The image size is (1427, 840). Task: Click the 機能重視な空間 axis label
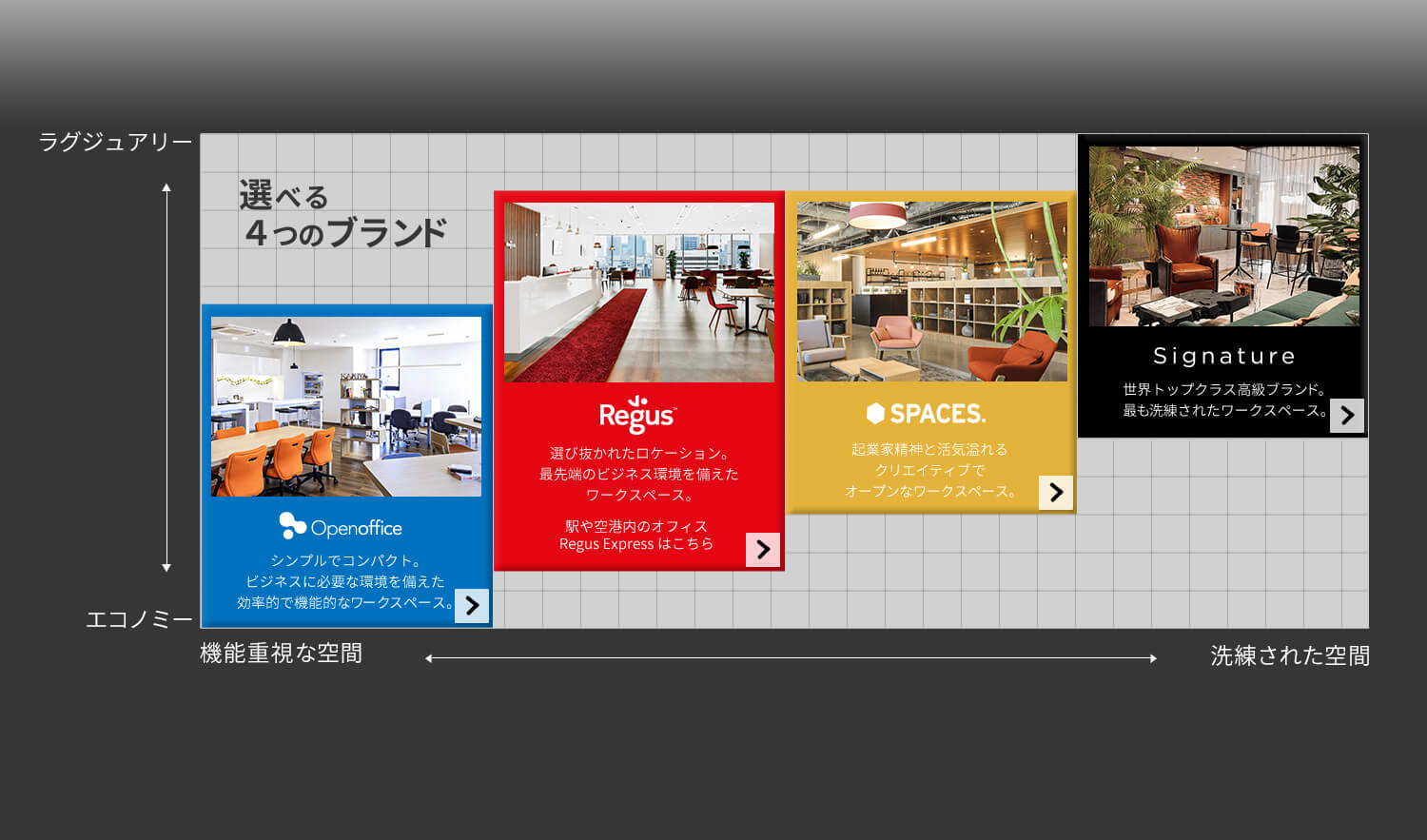tap(282, 654)
